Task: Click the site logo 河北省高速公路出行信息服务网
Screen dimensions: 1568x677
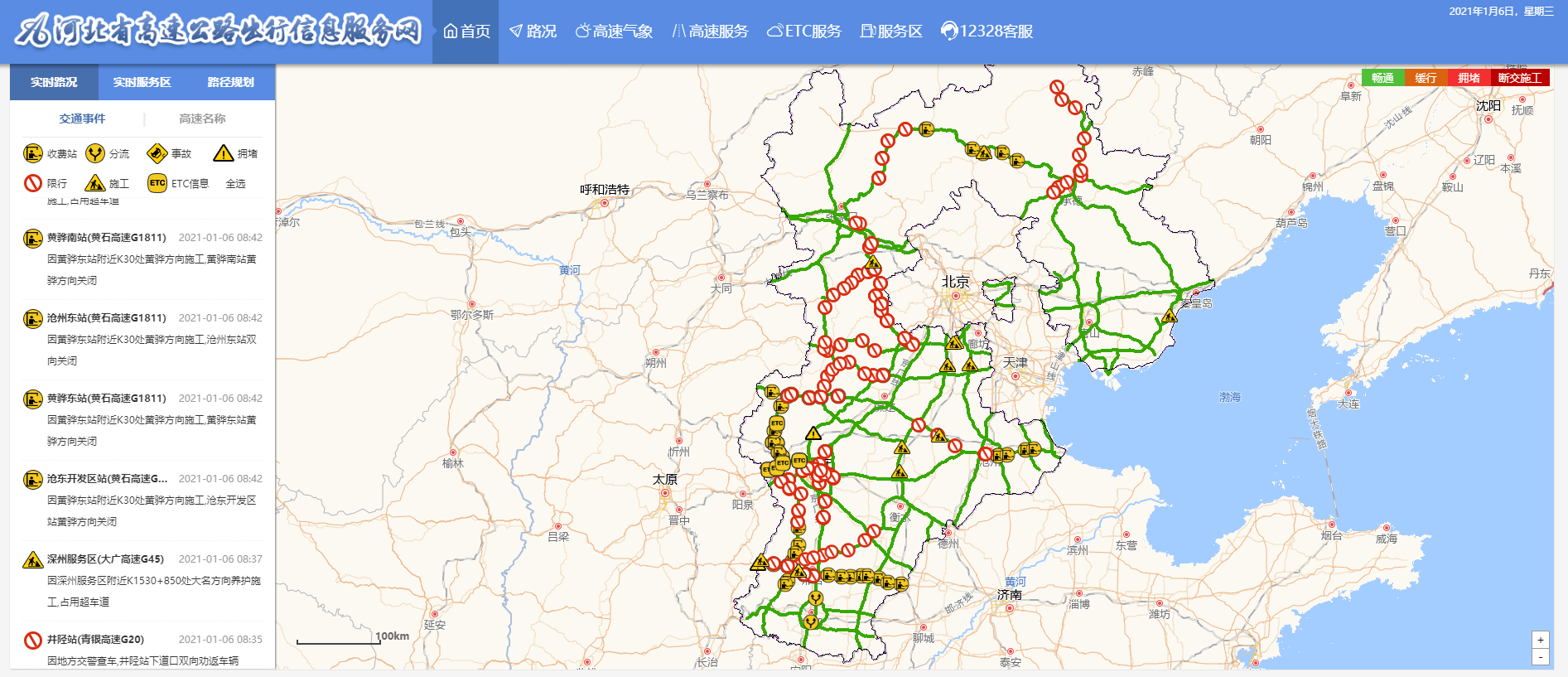Action: click(219, 31)
